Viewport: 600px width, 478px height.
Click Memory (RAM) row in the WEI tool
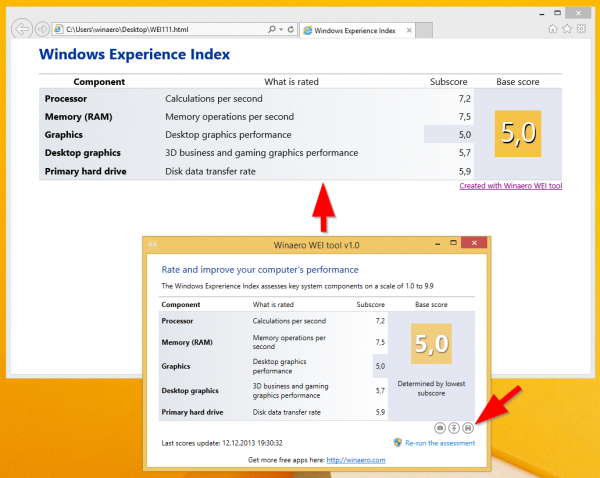coord(273,342)
